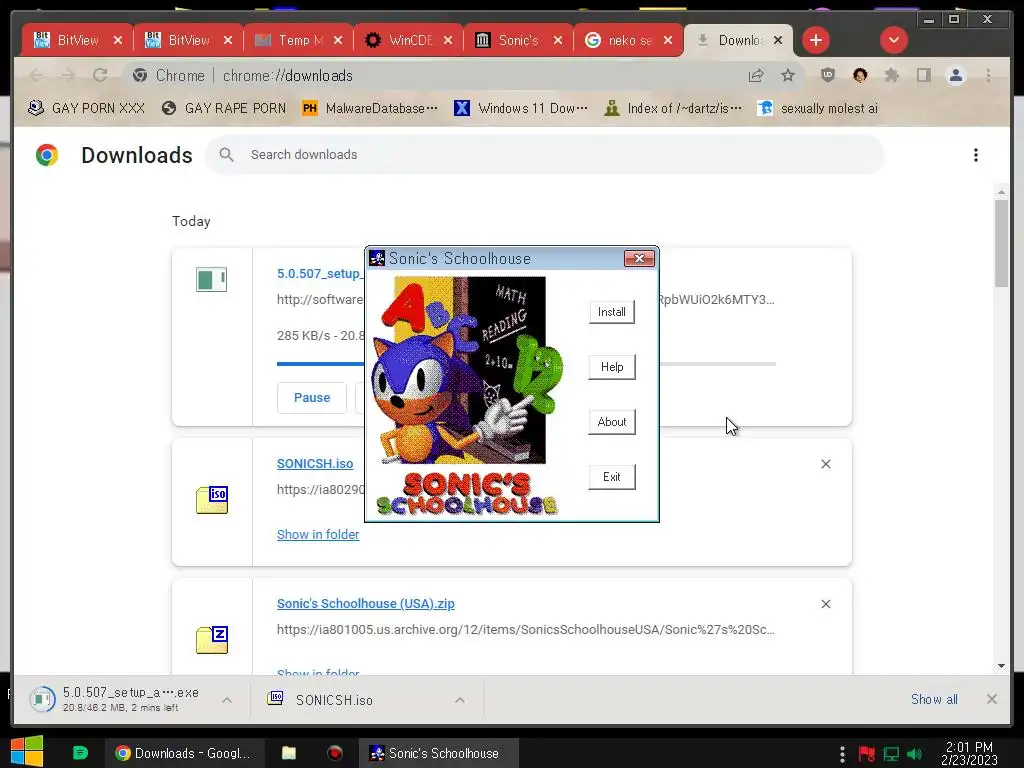Switch to the Sonic's tab
1024x768 pixels.
(x=519, y=40)
